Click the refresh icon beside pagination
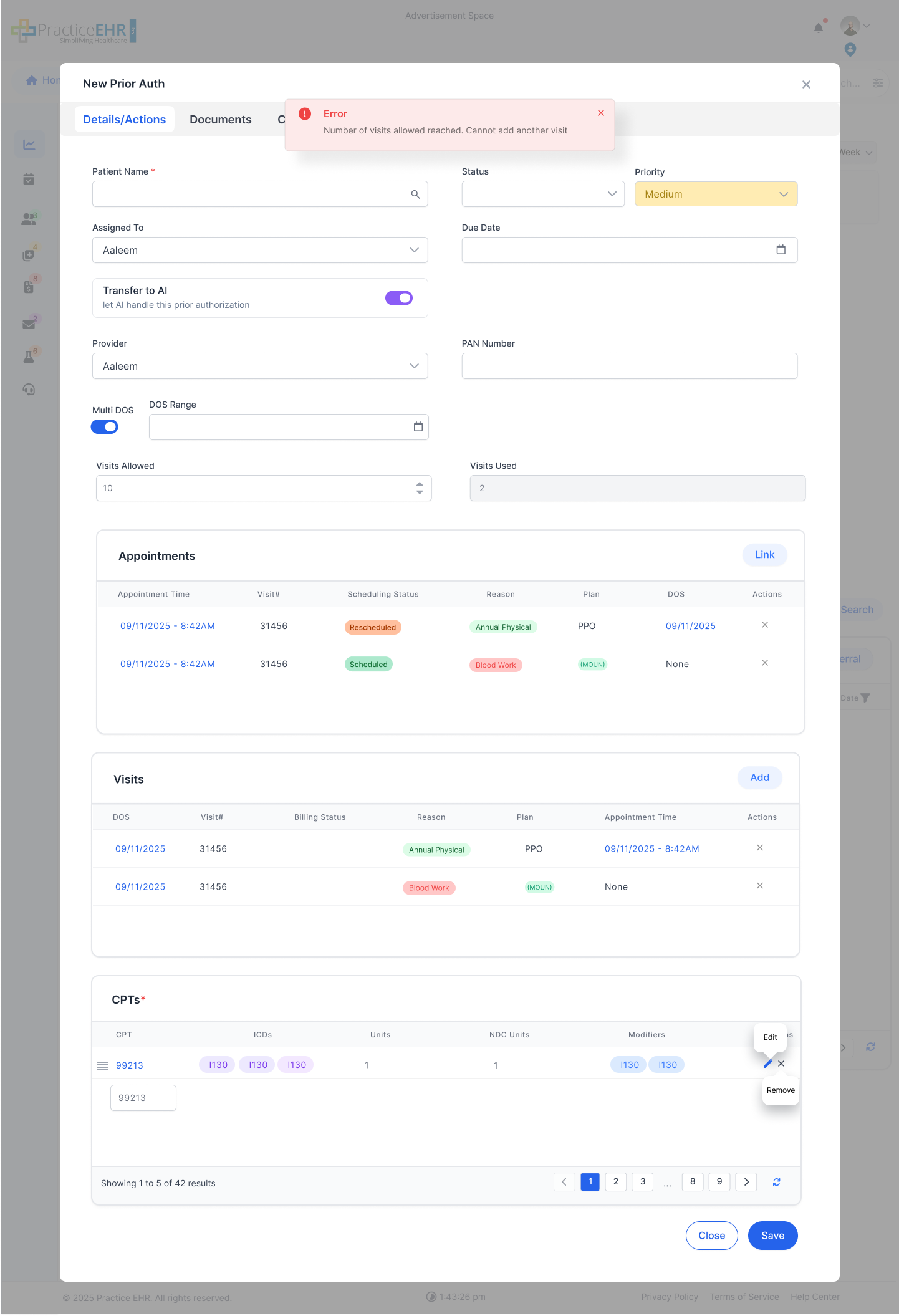The width and height of the screenshot is (899, 1316). pyautogui.click(x=776, y=1182)
